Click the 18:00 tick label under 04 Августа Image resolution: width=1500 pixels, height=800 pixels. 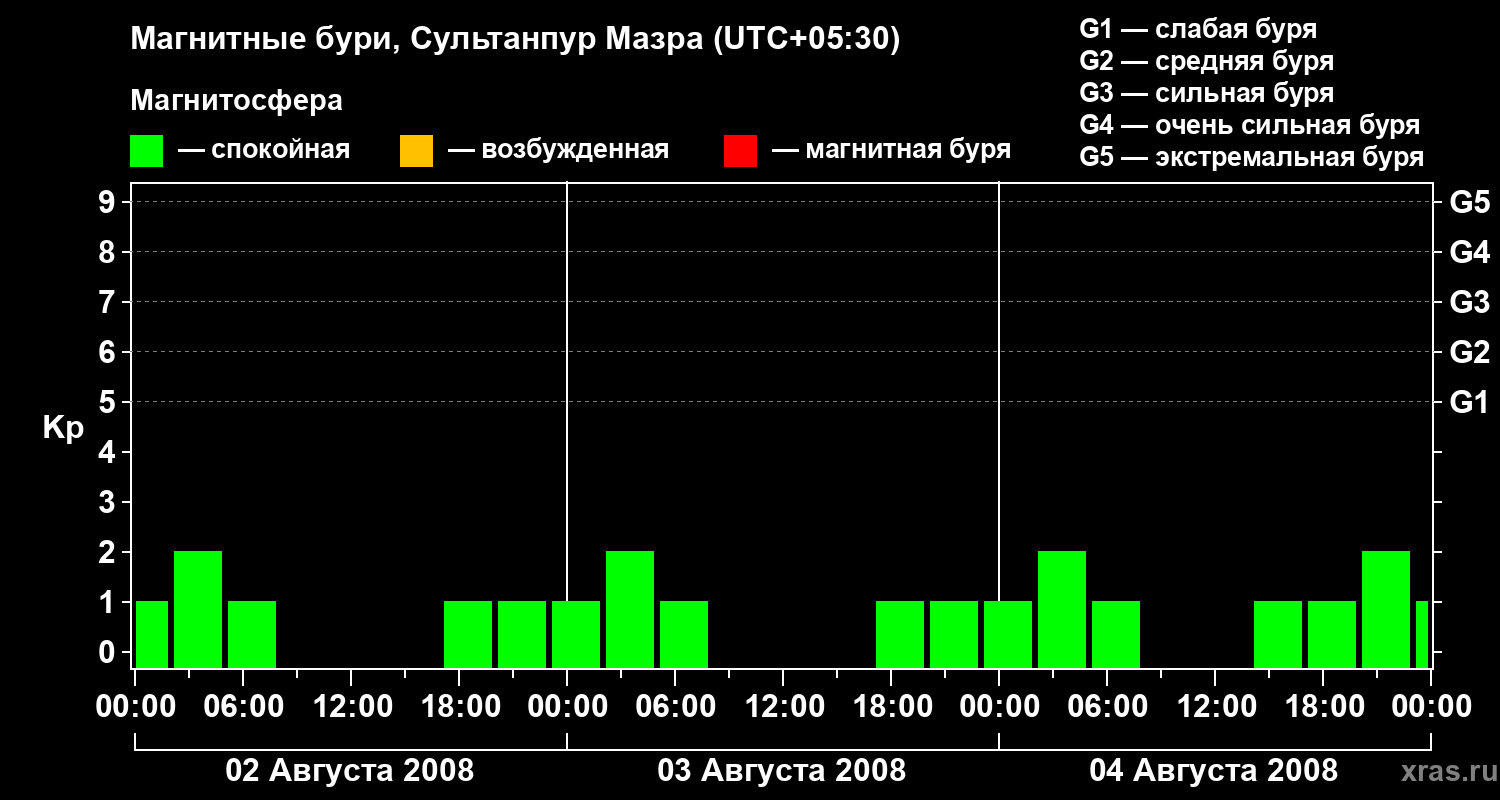coord(1324,707)
